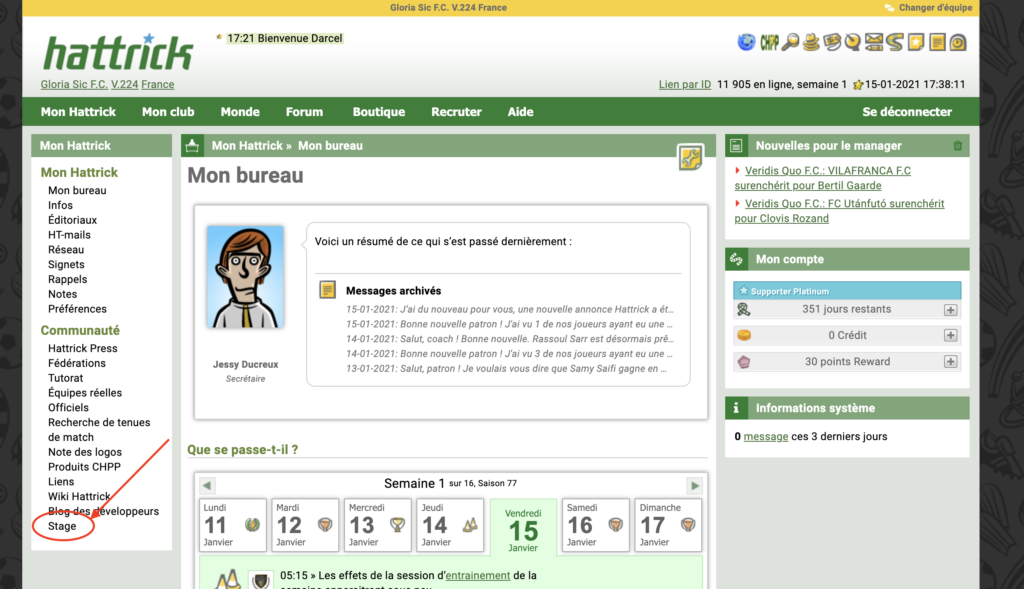Open the Boutique menu
This screenshot has height=589, width=1024.
[379, 112]
